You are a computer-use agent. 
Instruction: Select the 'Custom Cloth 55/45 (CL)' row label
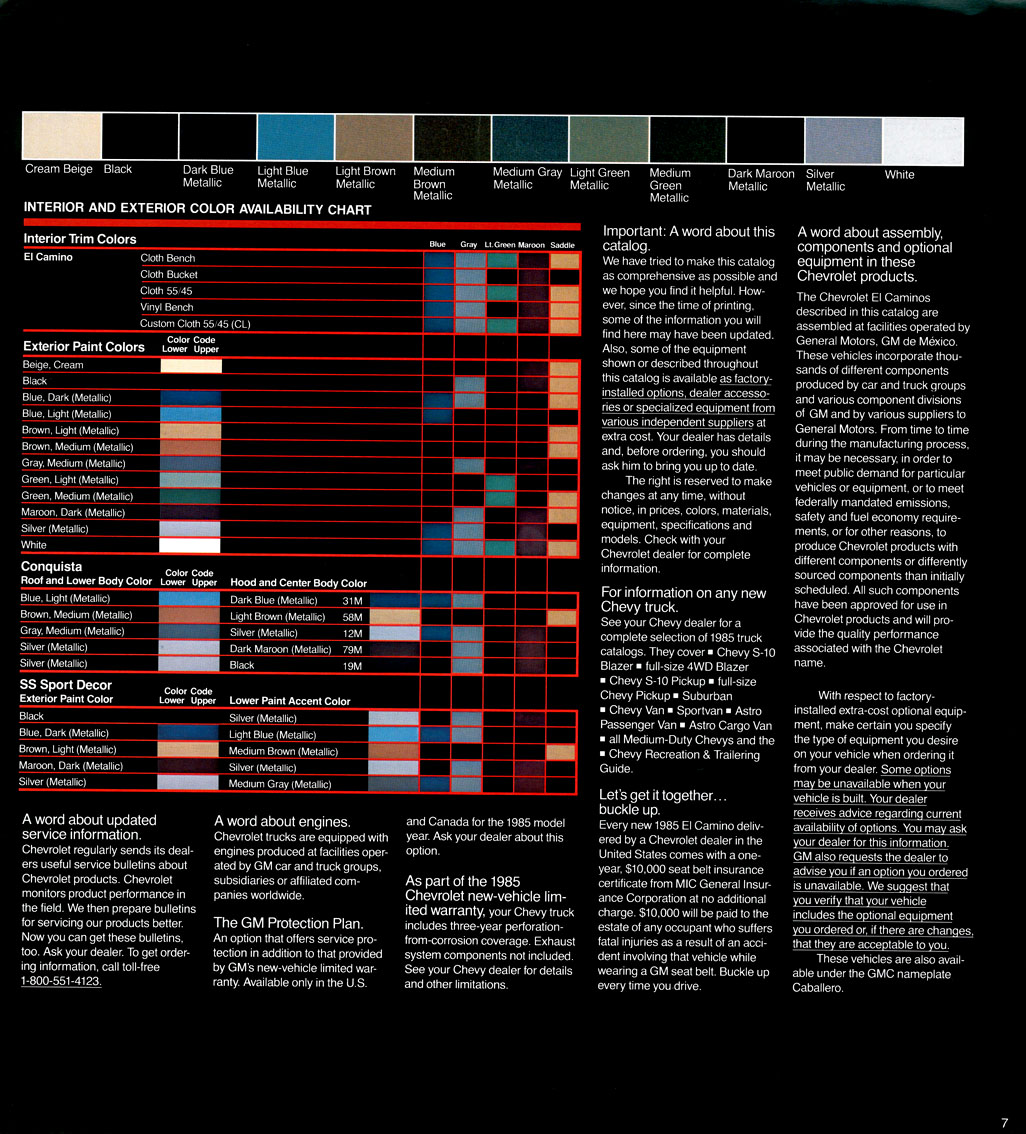point(195,324)
